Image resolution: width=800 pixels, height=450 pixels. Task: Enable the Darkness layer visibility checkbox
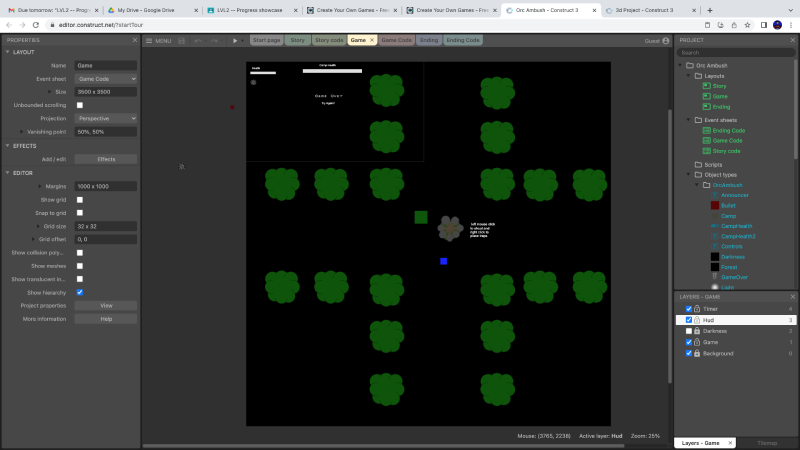click(x=688, y=331)
